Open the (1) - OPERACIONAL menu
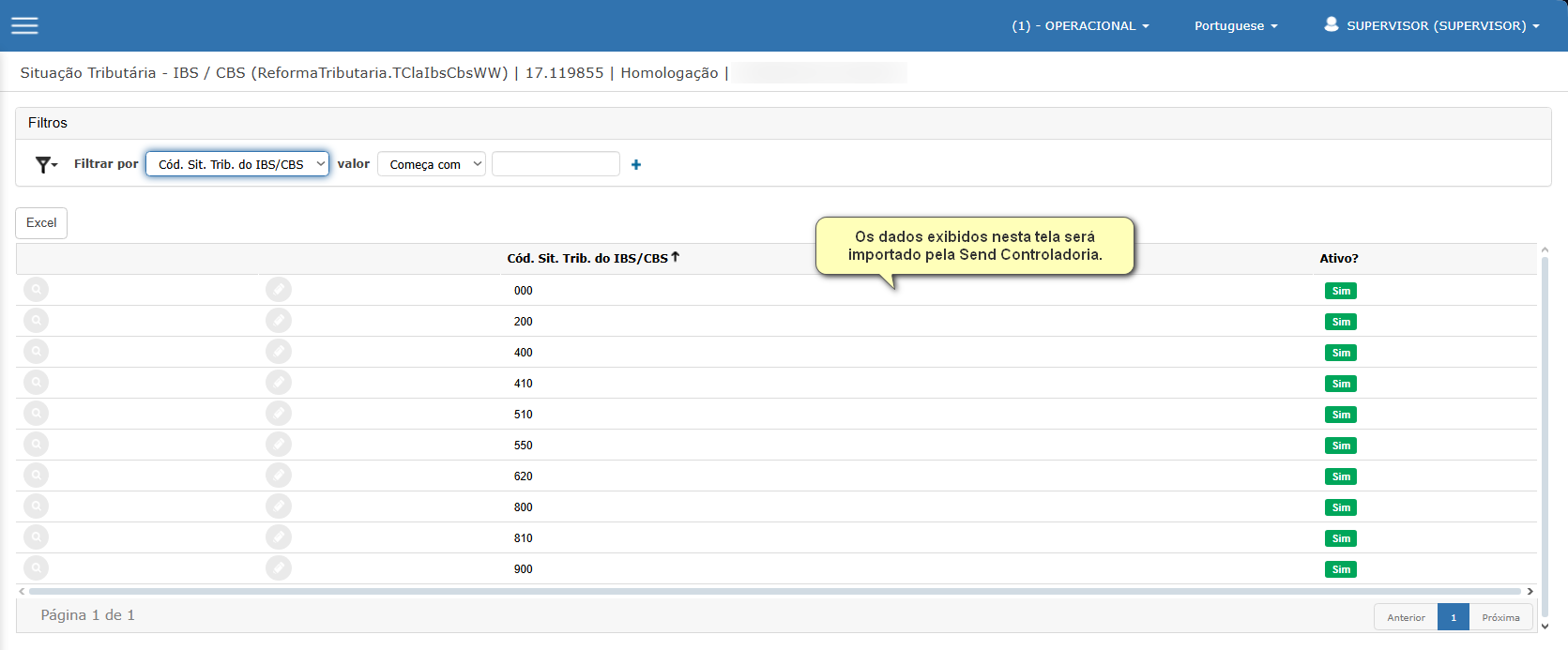The height and width of the screenshot is (650, 1568). point(1080,26)
